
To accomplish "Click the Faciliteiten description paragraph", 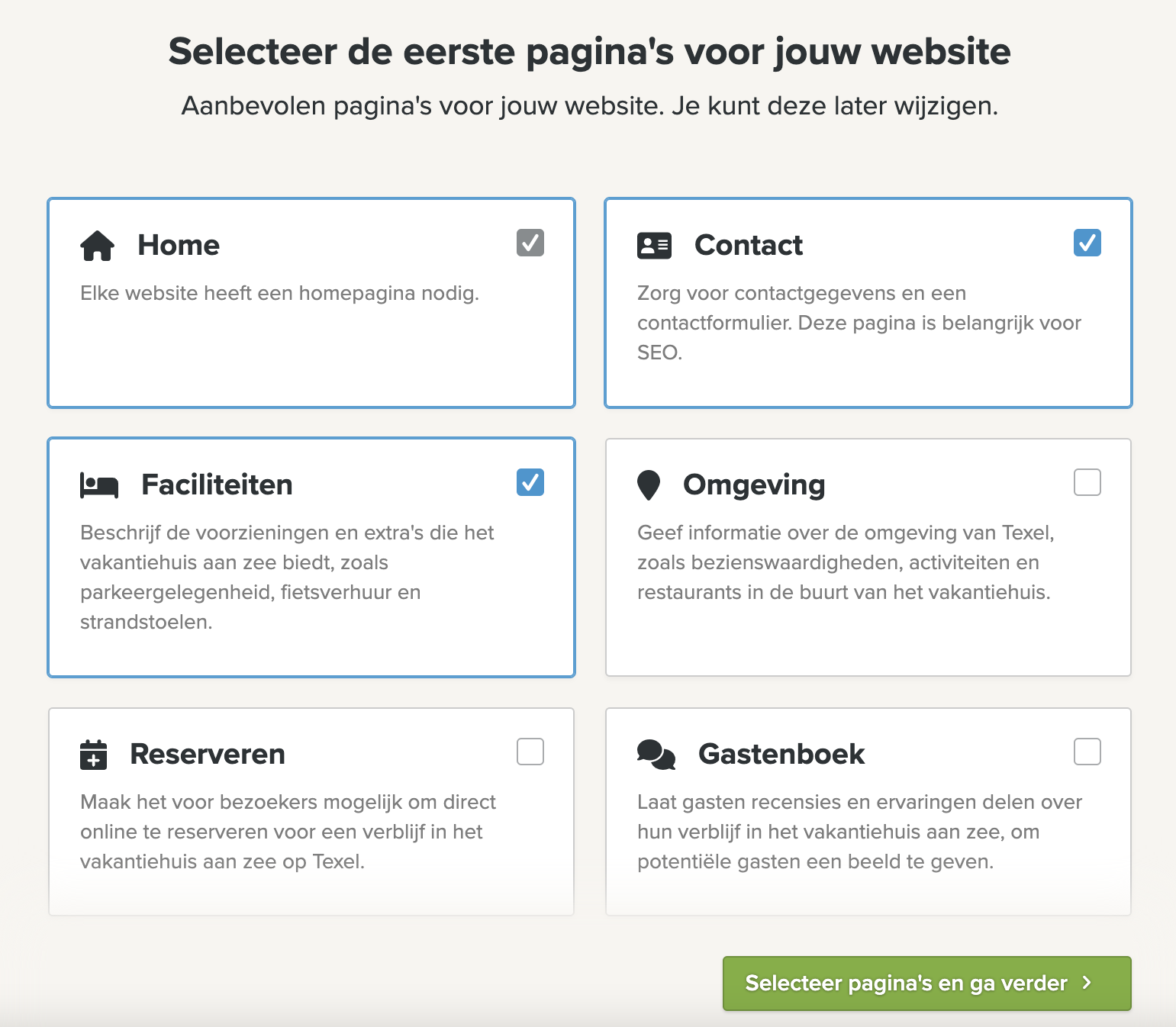I will 288,578.
